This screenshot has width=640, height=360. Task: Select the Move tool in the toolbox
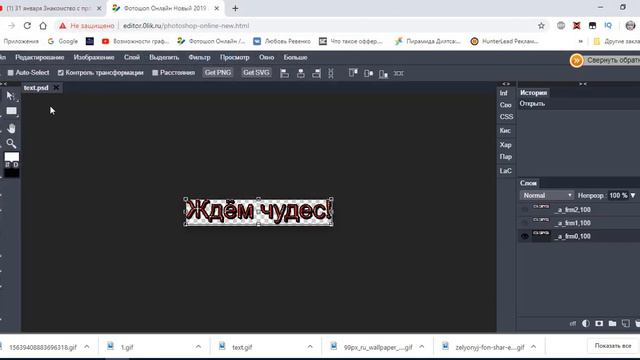(11, 96)
